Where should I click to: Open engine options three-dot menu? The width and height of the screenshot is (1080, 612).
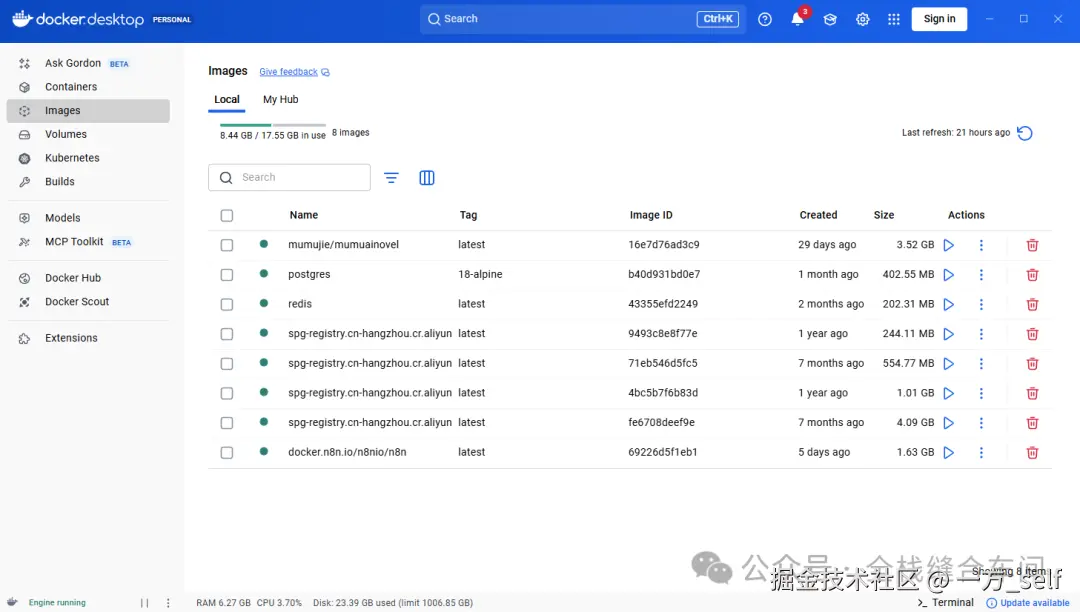pyautogui.click(x=168, y=603)
